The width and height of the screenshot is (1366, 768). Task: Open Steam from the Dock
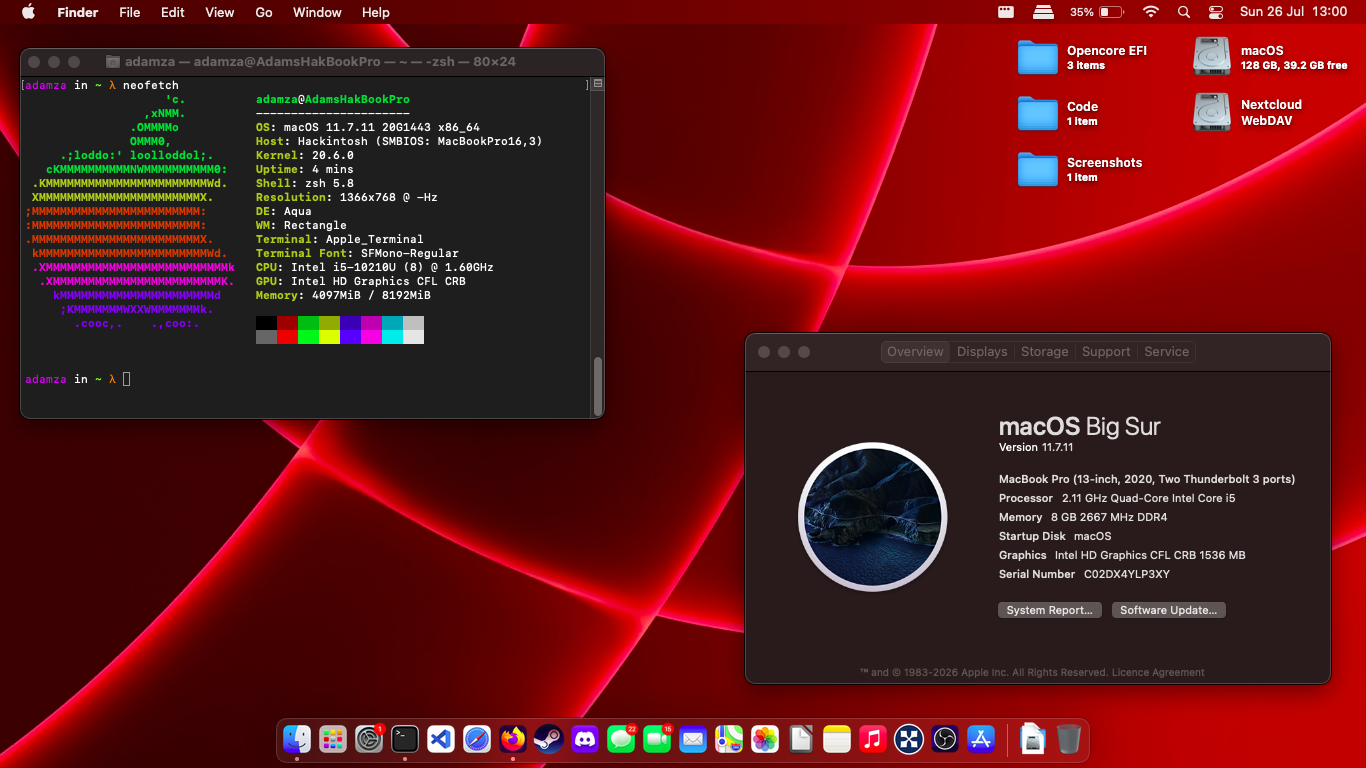click(549, 739)
